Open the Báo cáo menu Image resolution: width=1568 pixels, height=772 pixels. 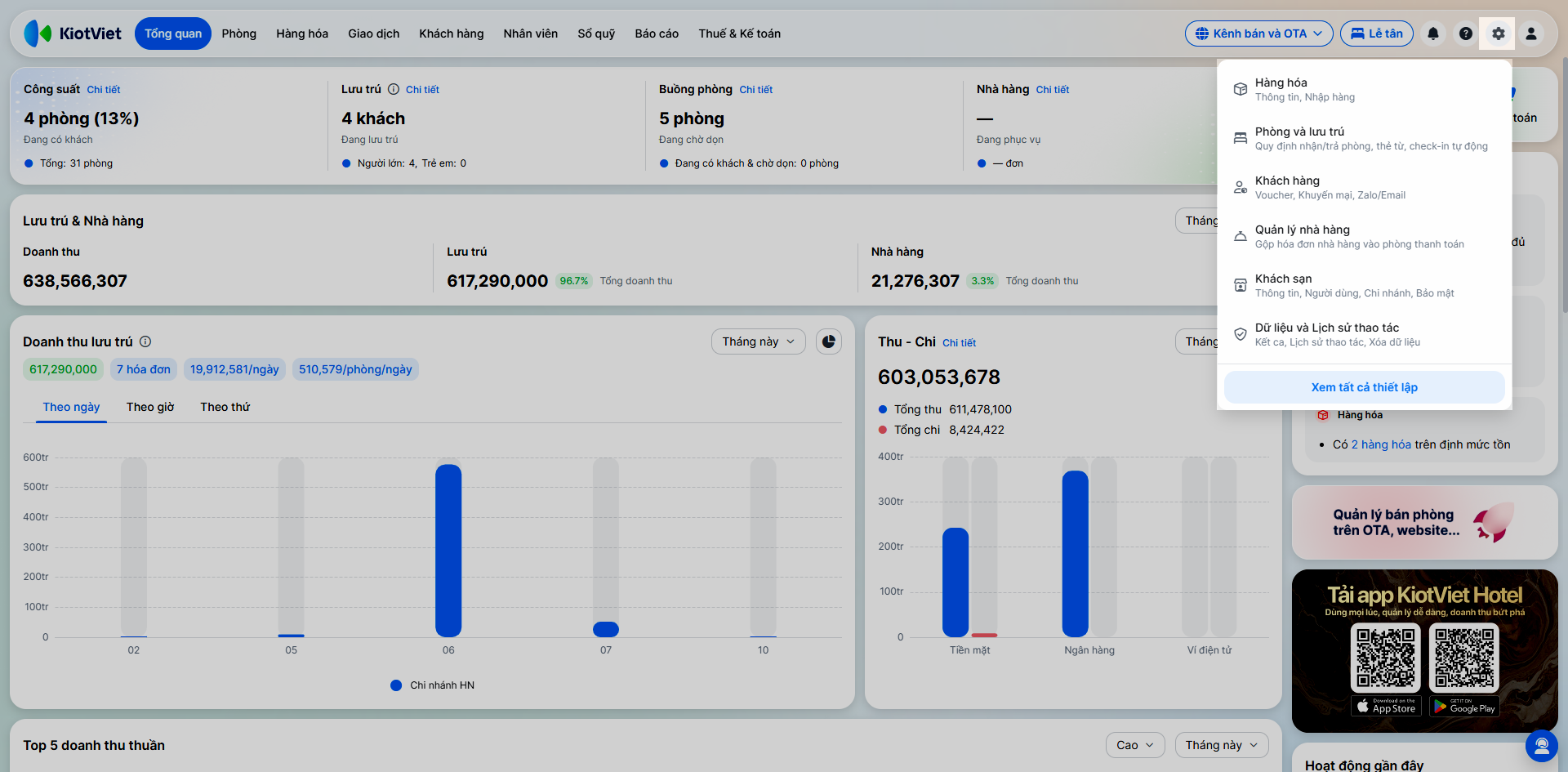click(x=657, y=33)
